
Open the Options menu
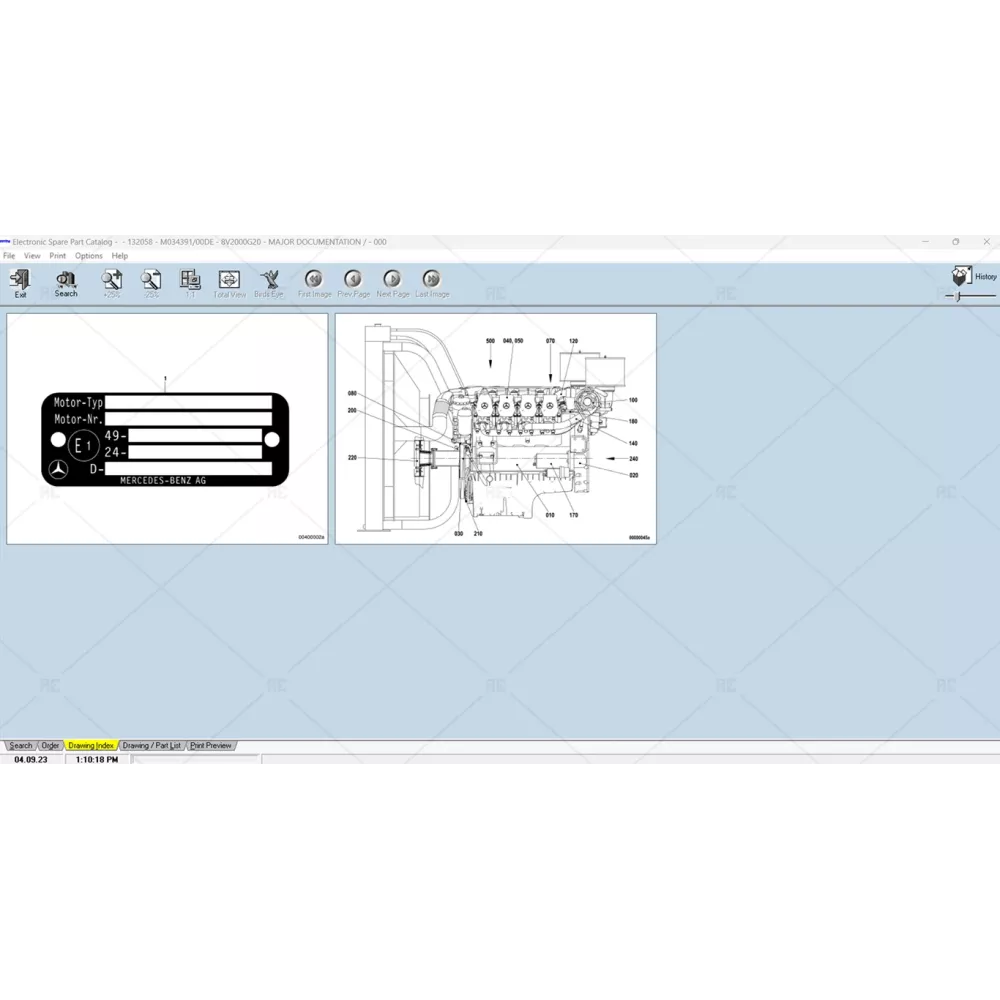(89, 256)
